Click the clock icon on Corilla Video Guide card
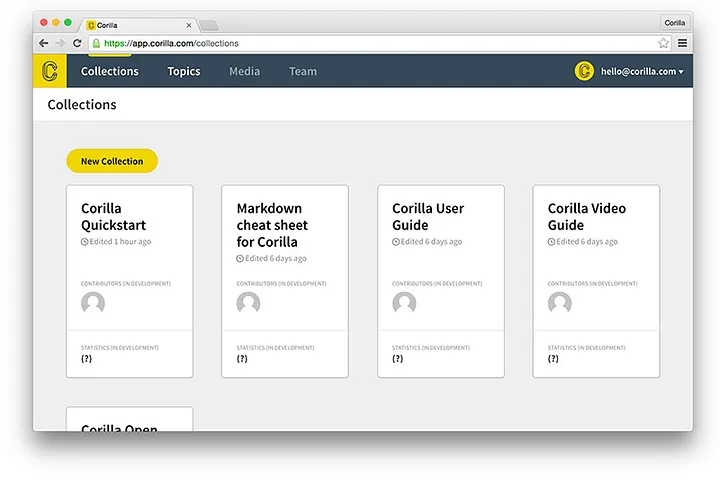This screenshot has width=720, height=480. tap(551, 242)
